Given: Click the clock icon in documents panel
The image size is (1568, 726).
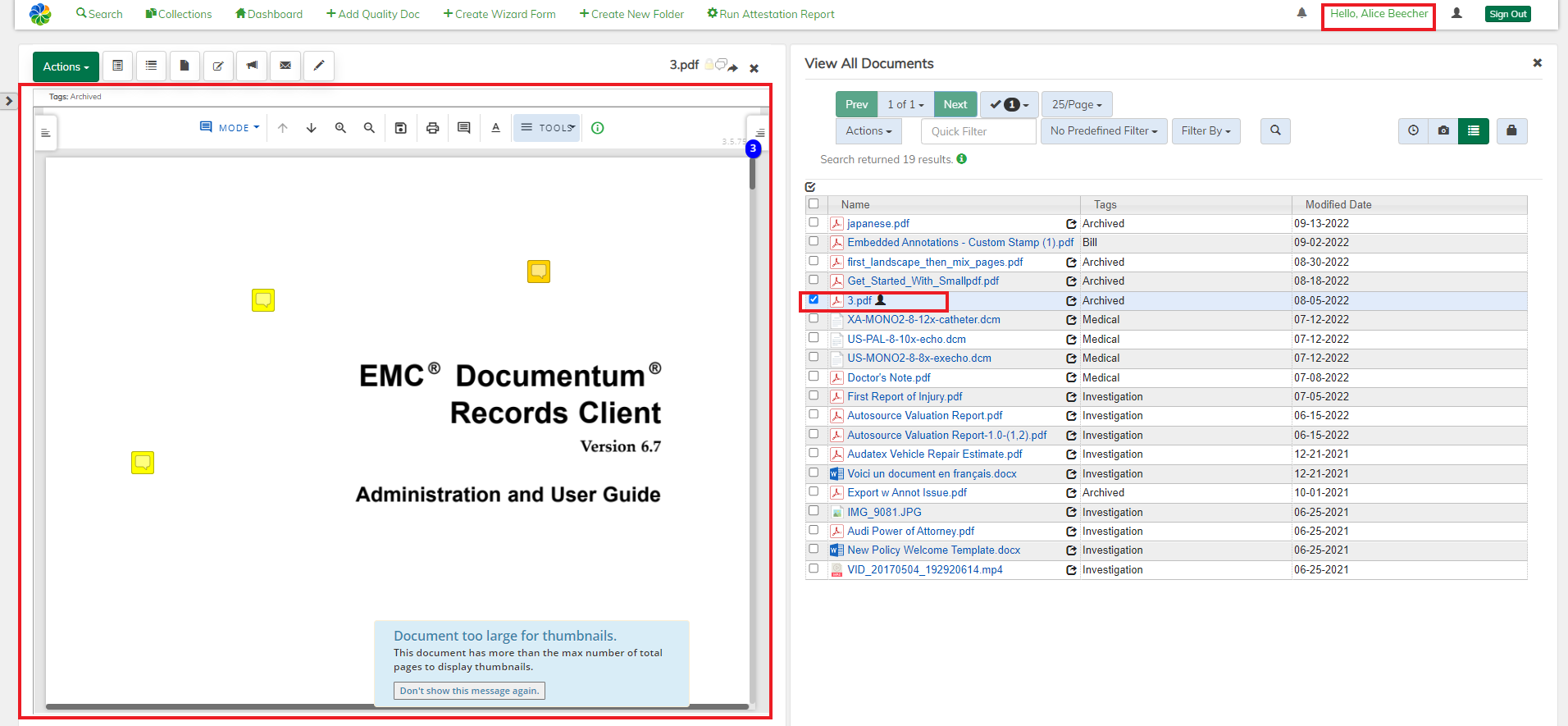Looking at the screenshot, I should pos(1413,130).
